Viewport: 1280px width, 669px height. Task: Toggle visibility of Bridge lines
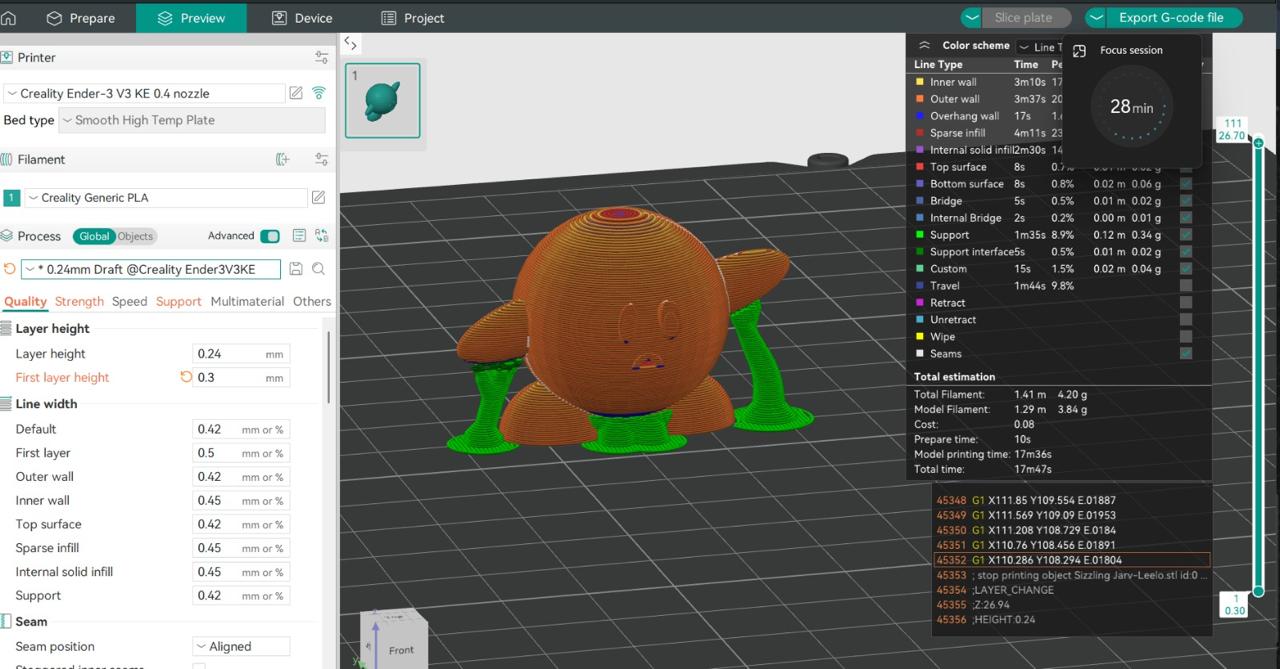pos(1185,201)
